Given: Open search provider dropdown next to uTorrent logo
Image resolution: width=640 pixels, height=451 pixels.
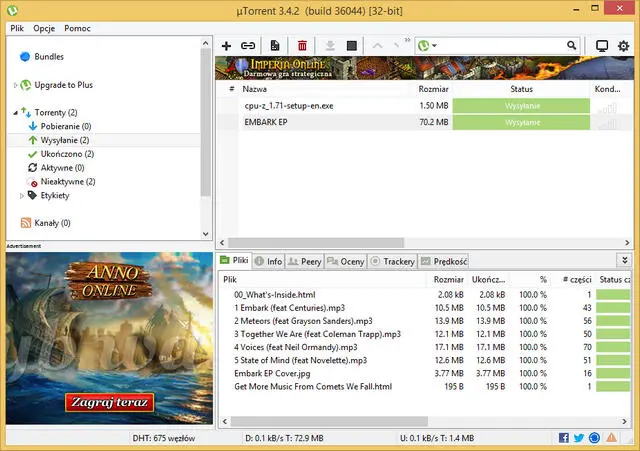Looking at the screenshot, I should click(434, 45).
